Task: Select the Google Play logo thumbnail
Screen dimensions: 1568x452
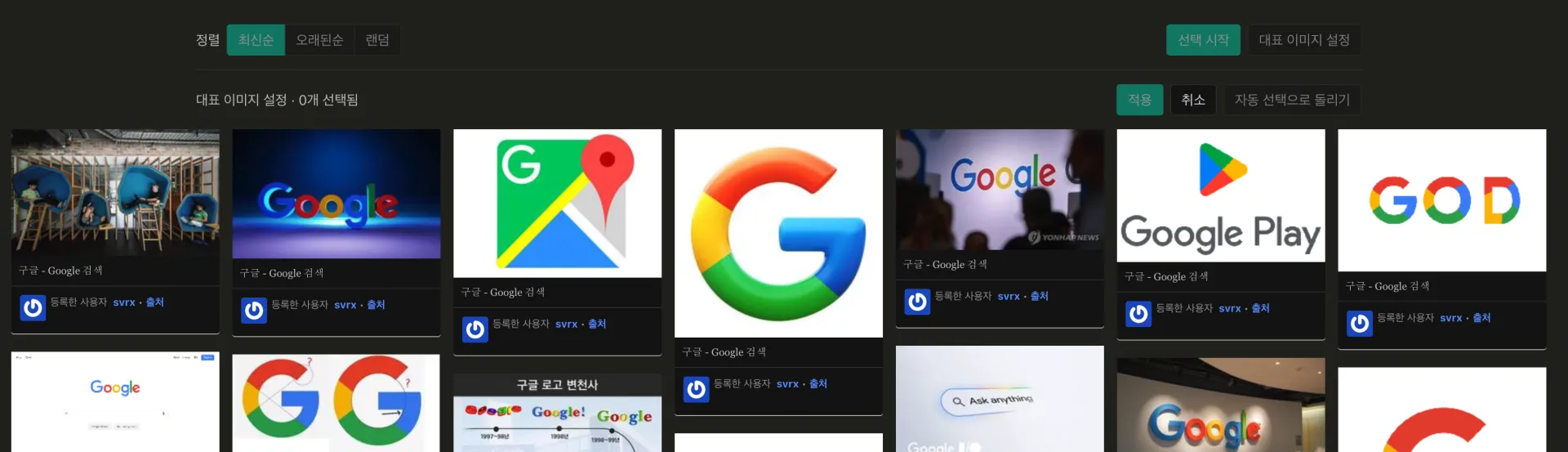Action: pos(1221,195)
